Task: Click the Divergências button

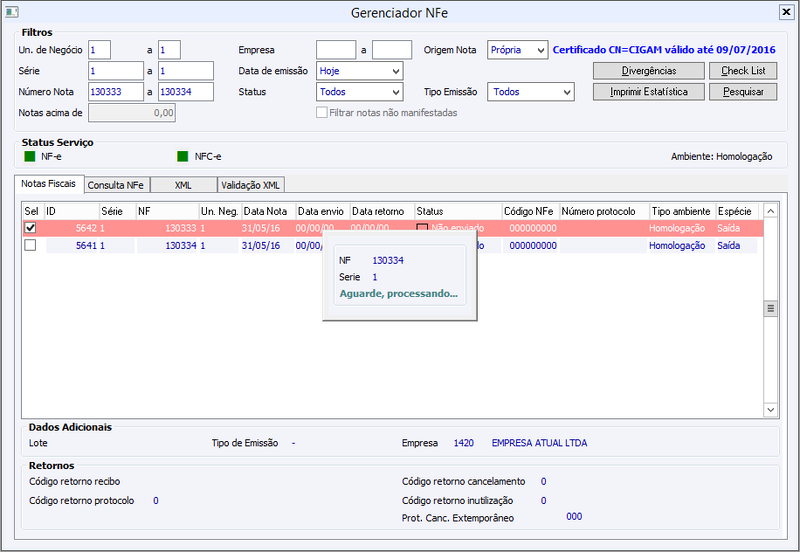Action: [648, 70]
